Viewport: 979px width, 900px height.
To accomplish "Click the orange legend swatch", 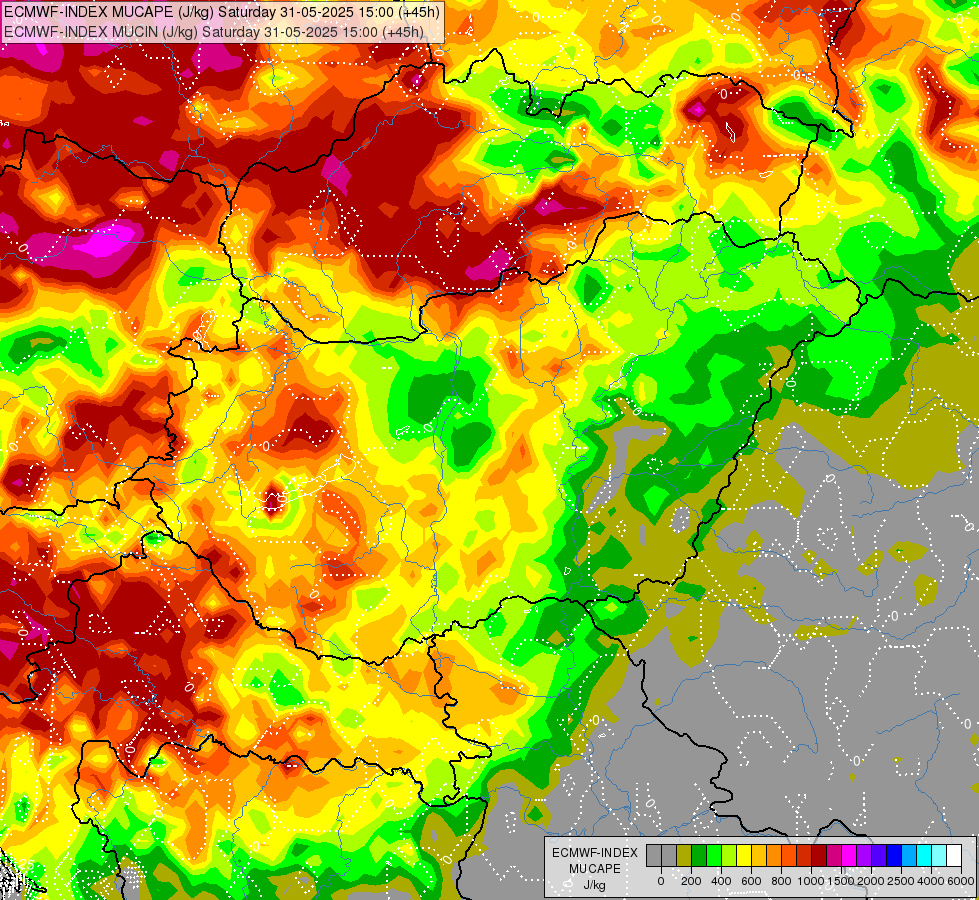I will (774, 856).
